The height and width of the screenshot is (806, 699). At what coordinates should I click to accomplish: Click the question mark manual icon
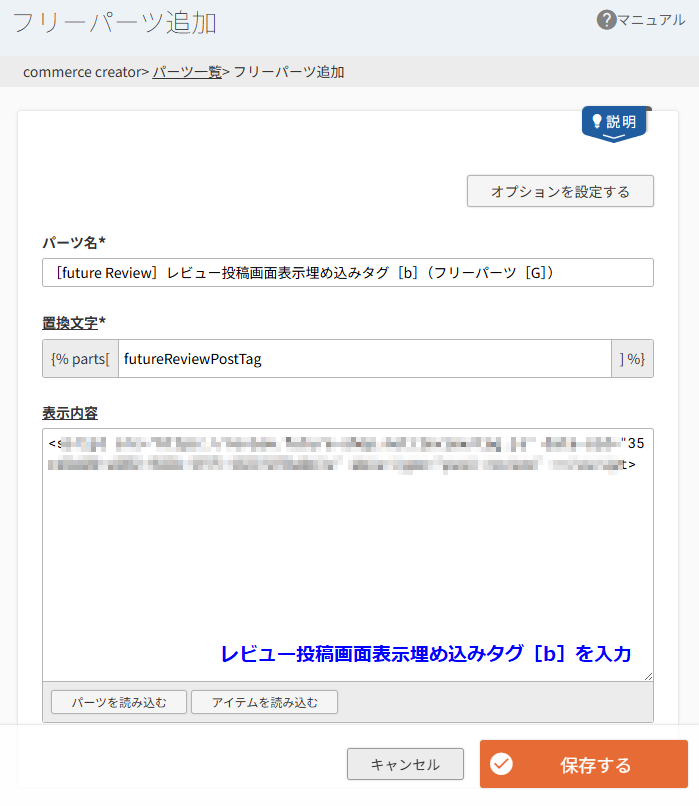click(606, 20)
